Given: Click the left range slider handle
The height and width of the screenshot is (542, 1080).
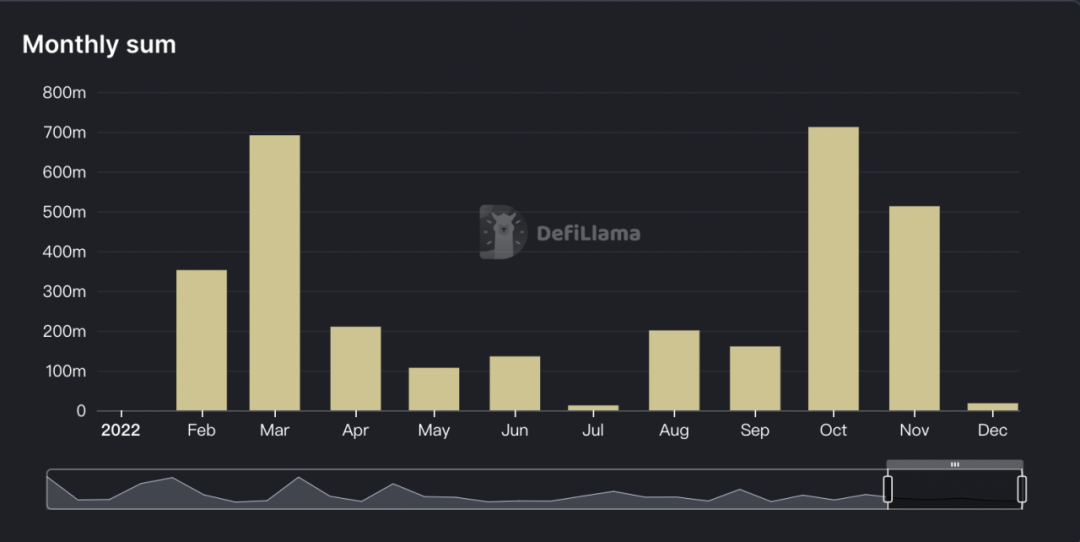Looking at the screenshot, I should 888,489.
